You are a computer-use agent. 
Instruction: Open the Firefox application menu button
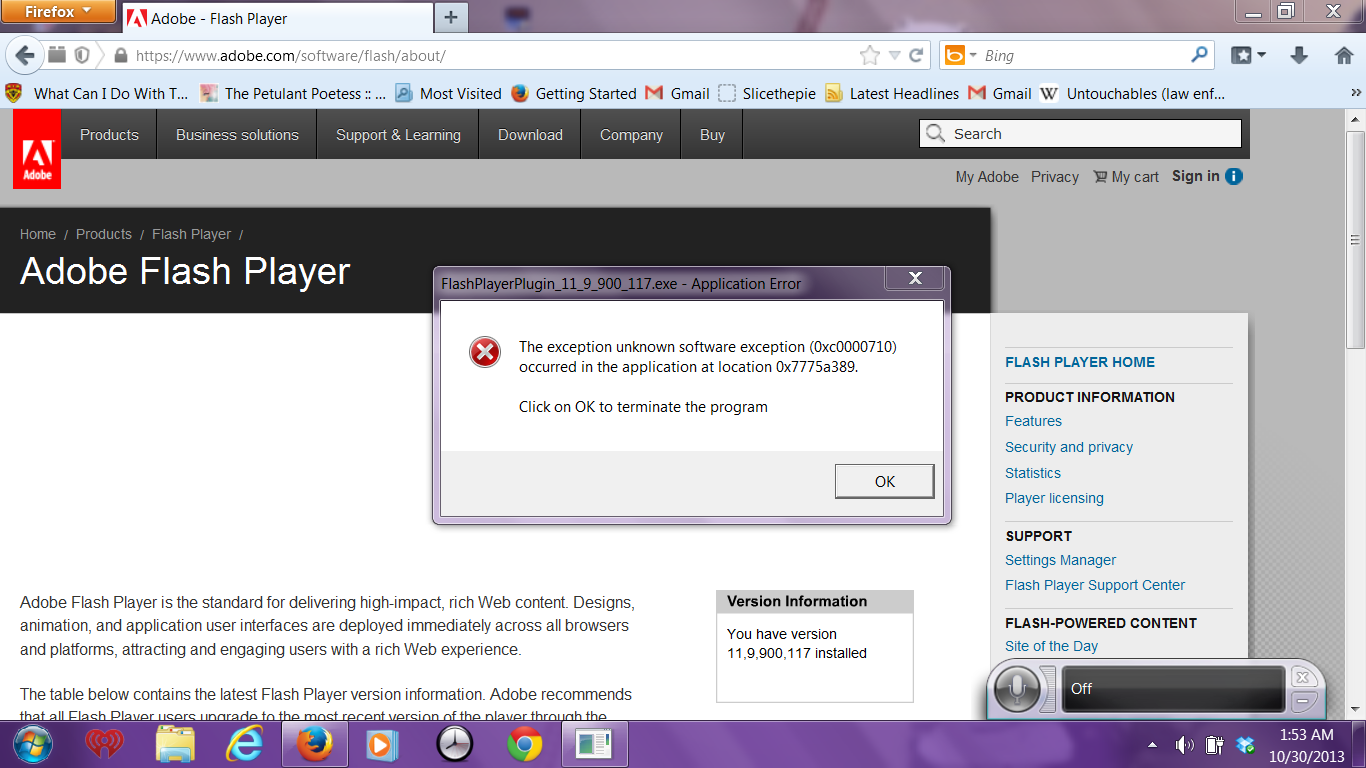(x=57, y=12)
